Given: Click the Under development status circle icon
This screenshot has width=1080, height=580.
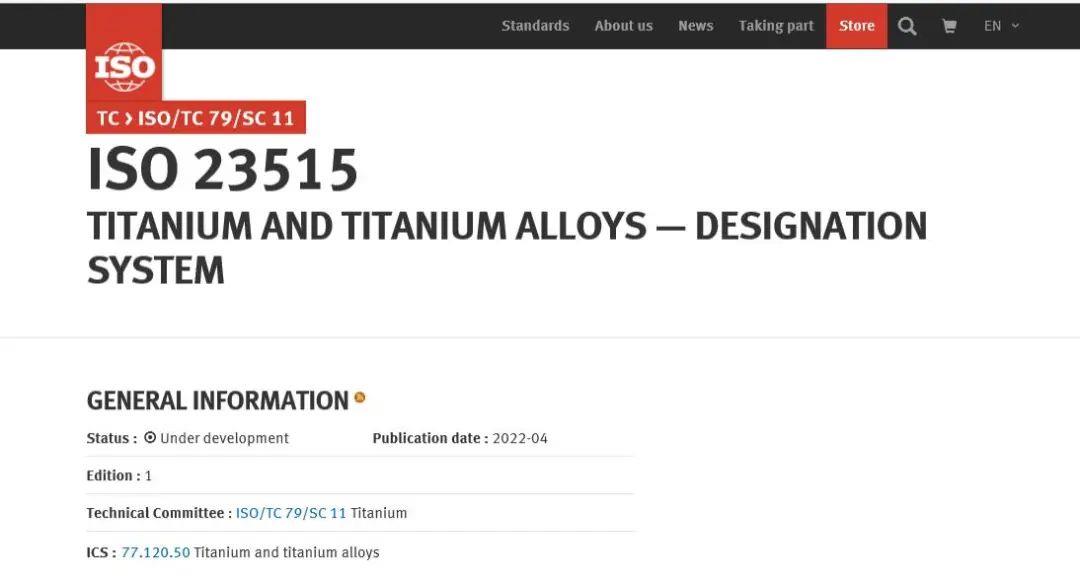Looking at the screenshot, I should 150,438.
